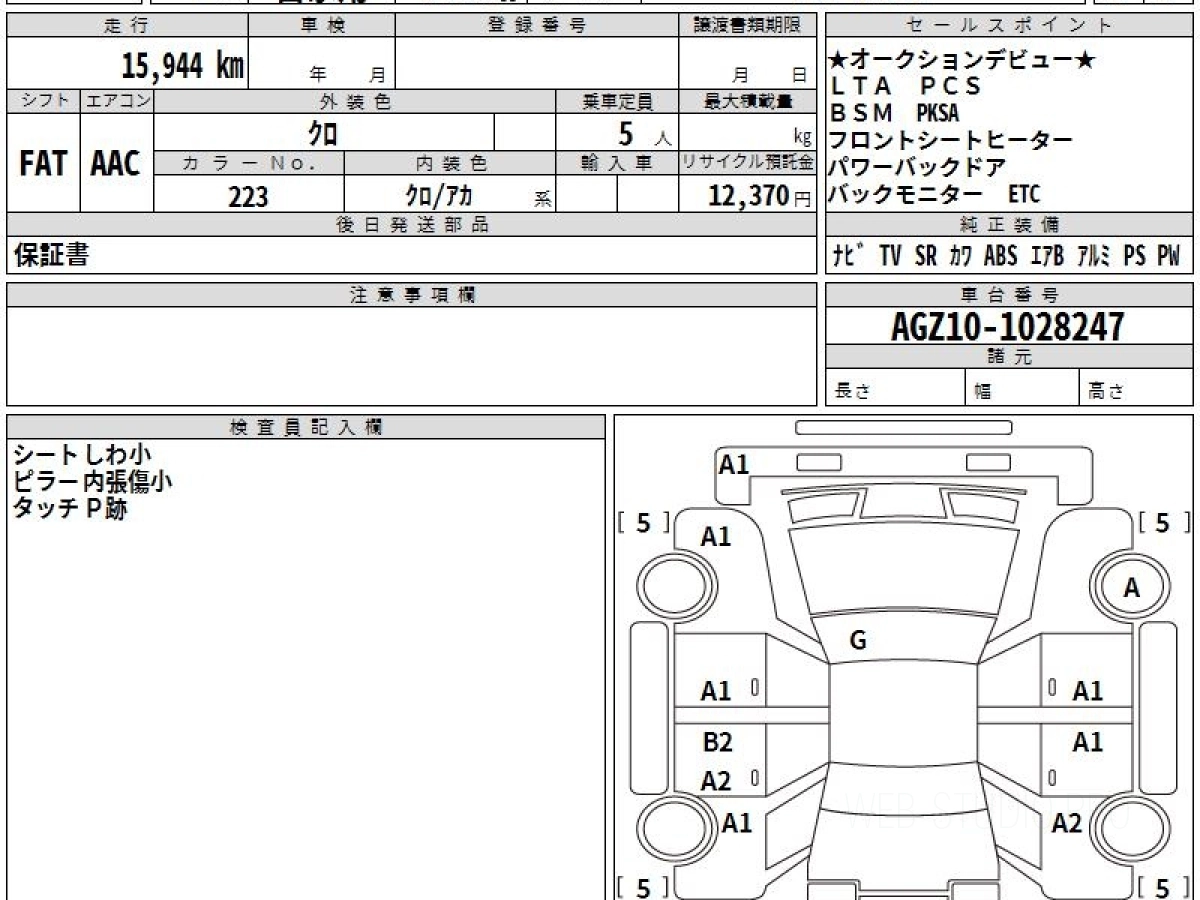Click the ABS equipment code

(x=1000, y=255)
